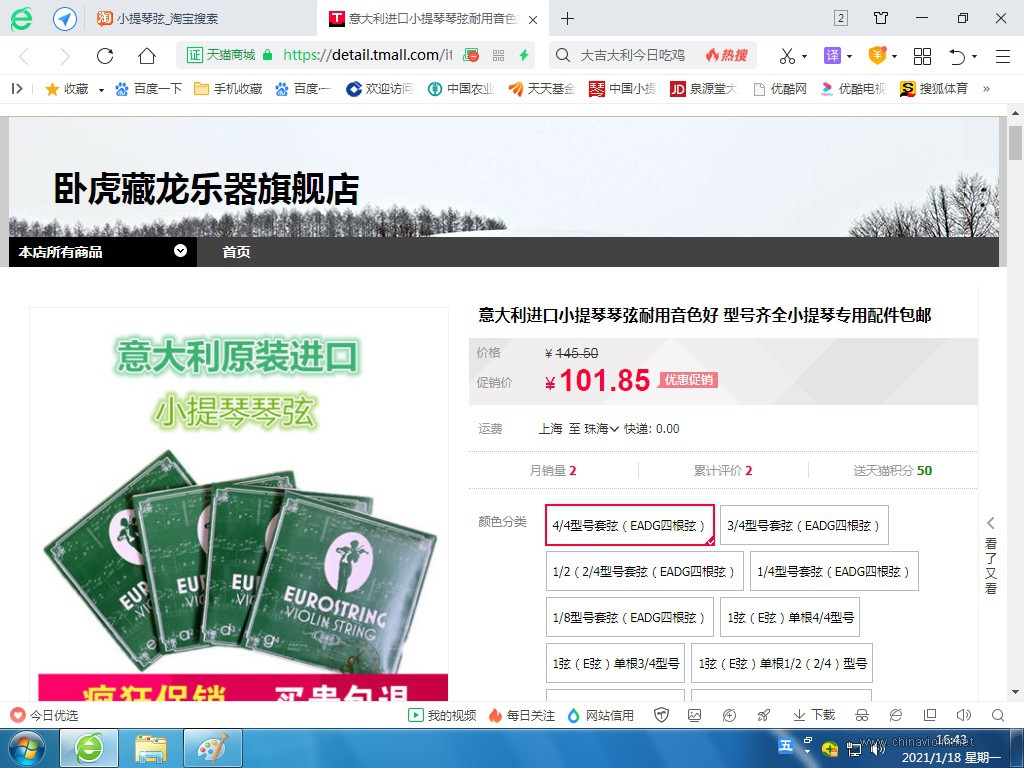Click the product main image thumbnail
This screenshot has height=768, width=1024.
[x=239, y=504]
